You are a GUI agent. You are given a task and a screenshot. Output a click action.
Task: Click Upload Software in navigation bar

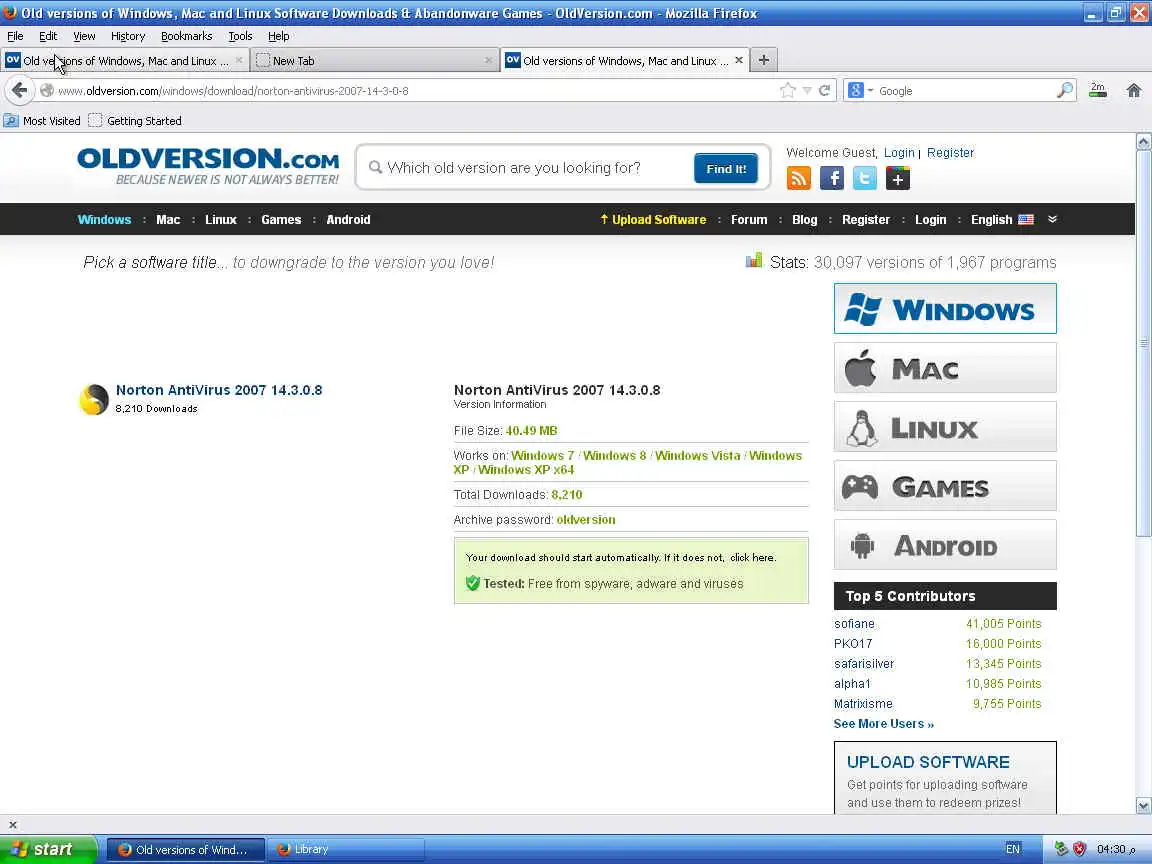(x=653, y=220)
